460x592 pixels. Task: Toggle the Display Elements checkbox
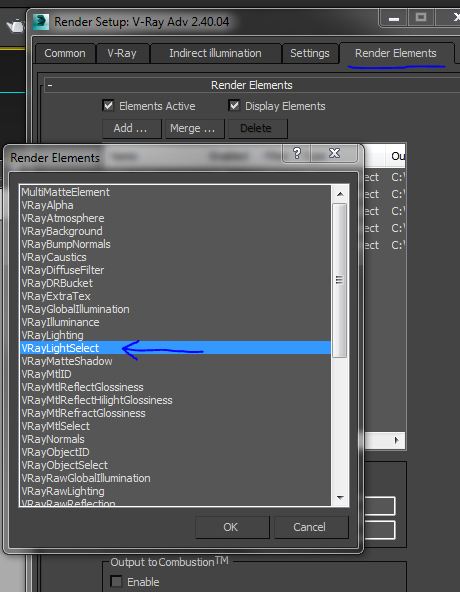click(x=234, y=105)
